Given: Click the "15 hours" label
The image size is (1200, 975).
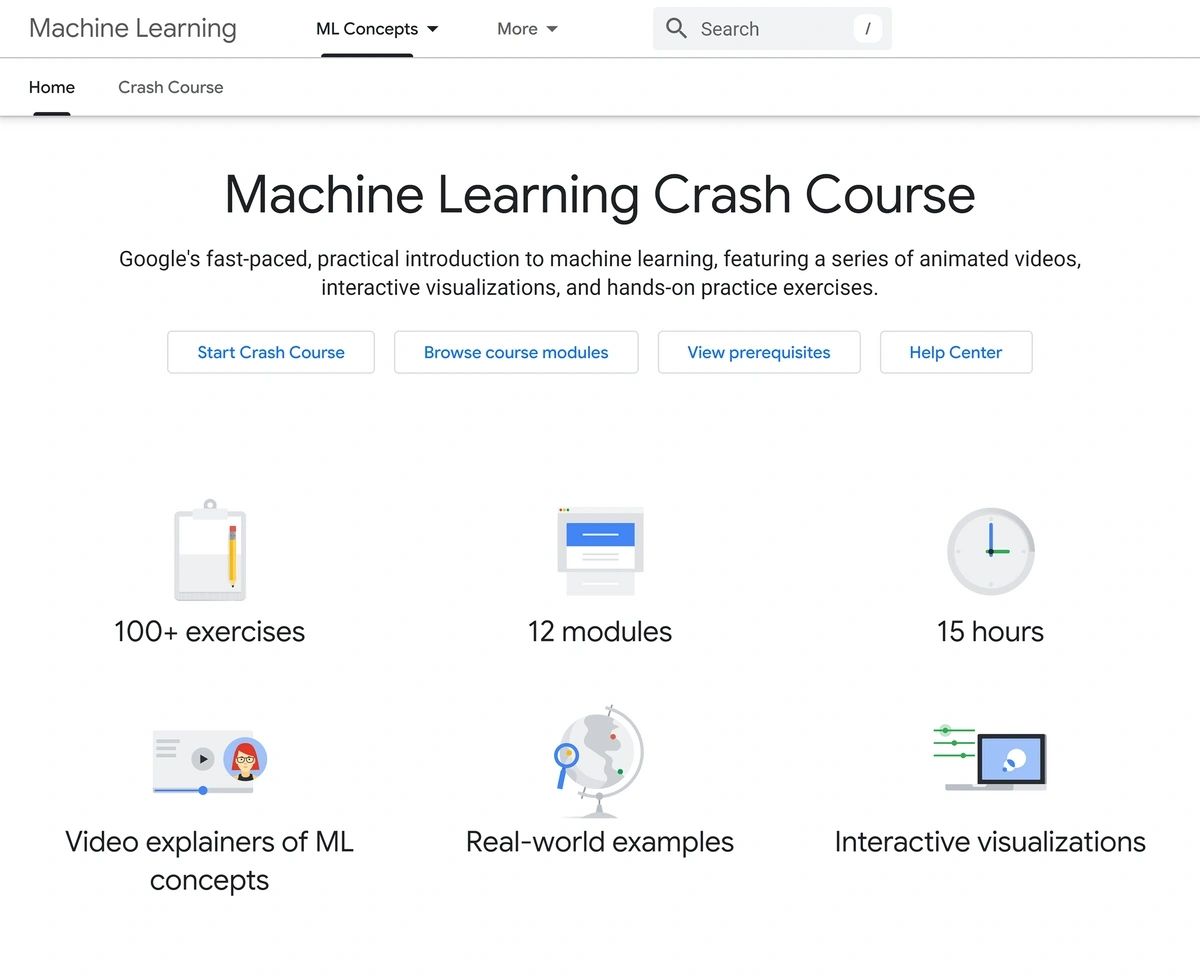Looking at the screenshot, I should pyautogui.click(x=991, y=632).
